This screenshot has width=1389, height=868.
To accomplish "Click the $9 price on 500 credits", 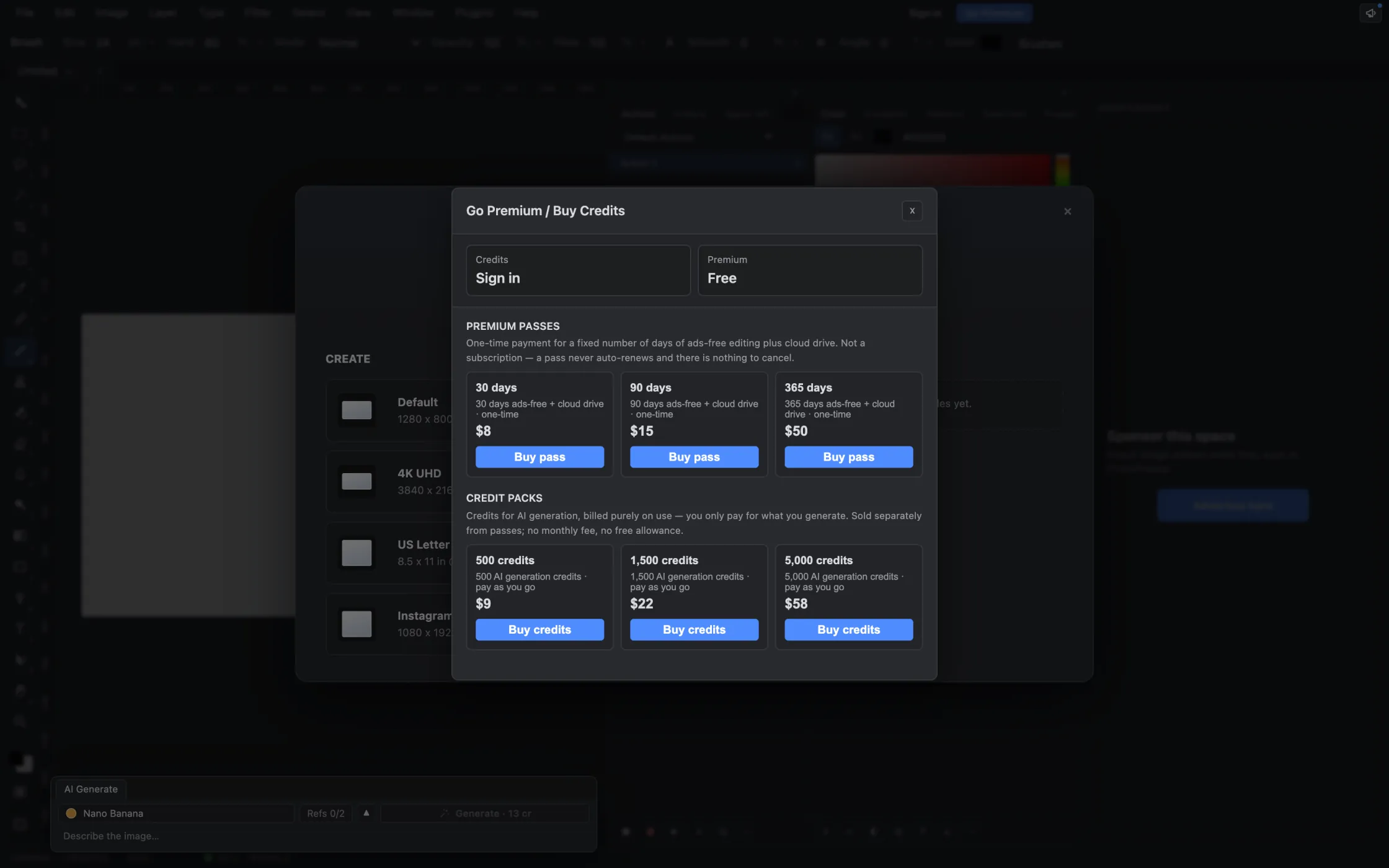I will (483, 603).
